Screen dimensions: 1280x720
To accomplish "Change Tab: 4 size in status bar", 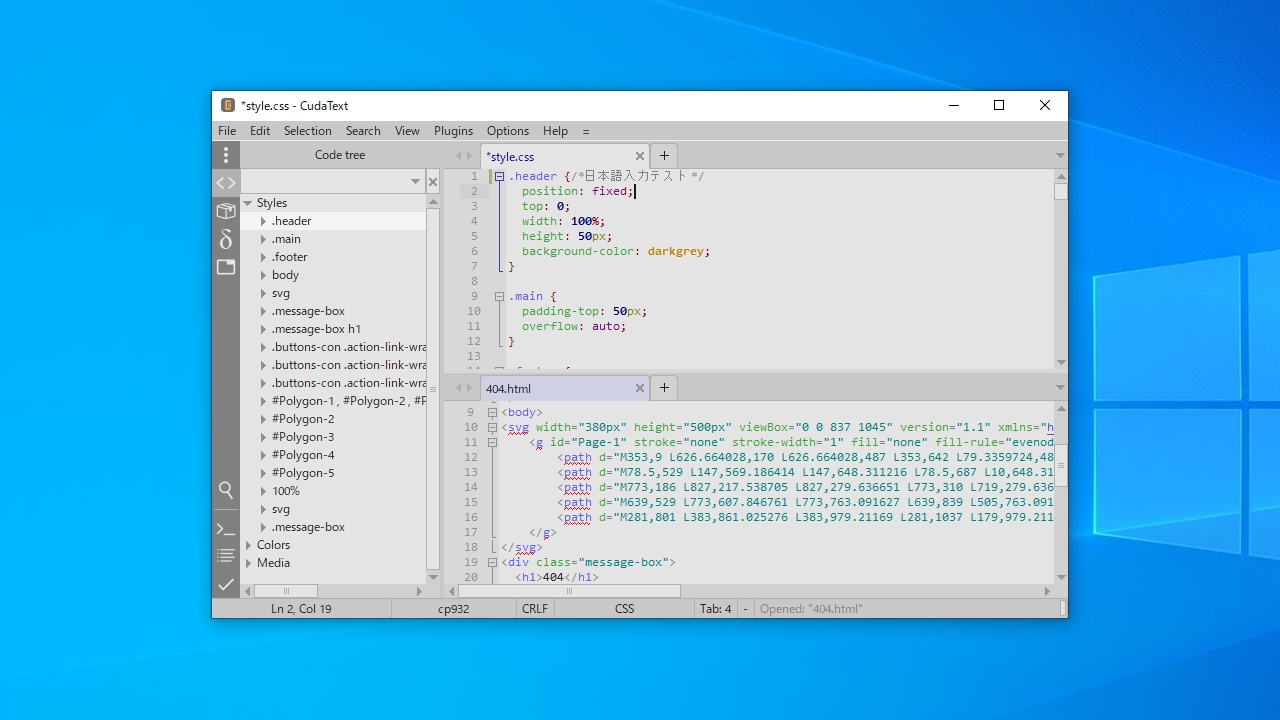I will 716,609.
